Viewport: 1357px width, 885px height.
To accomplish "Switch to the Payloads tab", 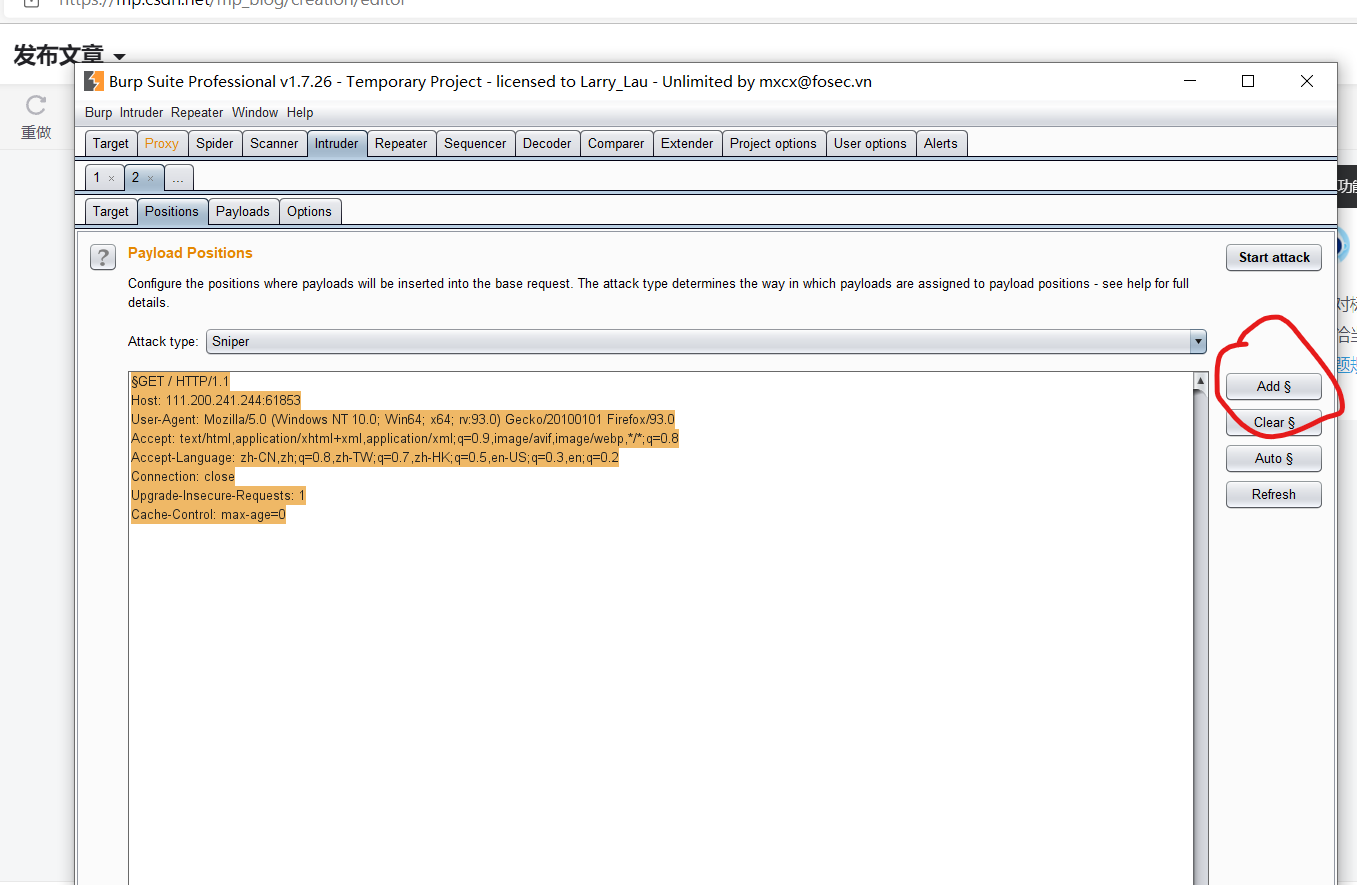I will pyautogui.click(x=243, y=211).
